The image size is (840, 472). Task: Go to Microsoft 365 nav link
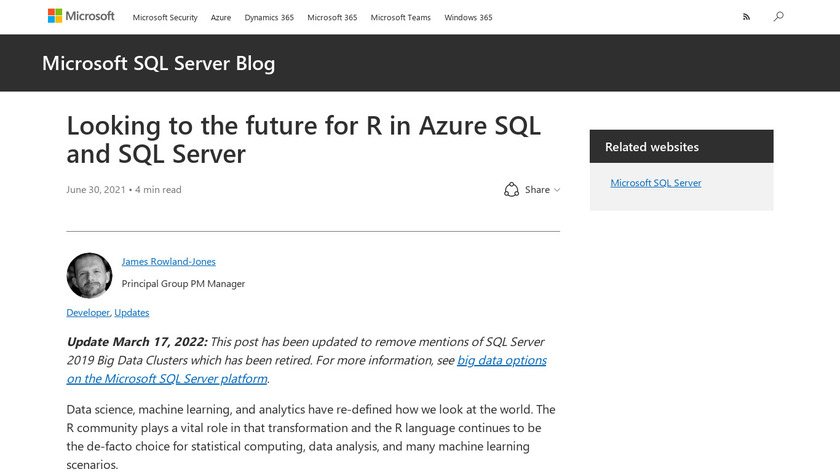(x=332, y=17)
